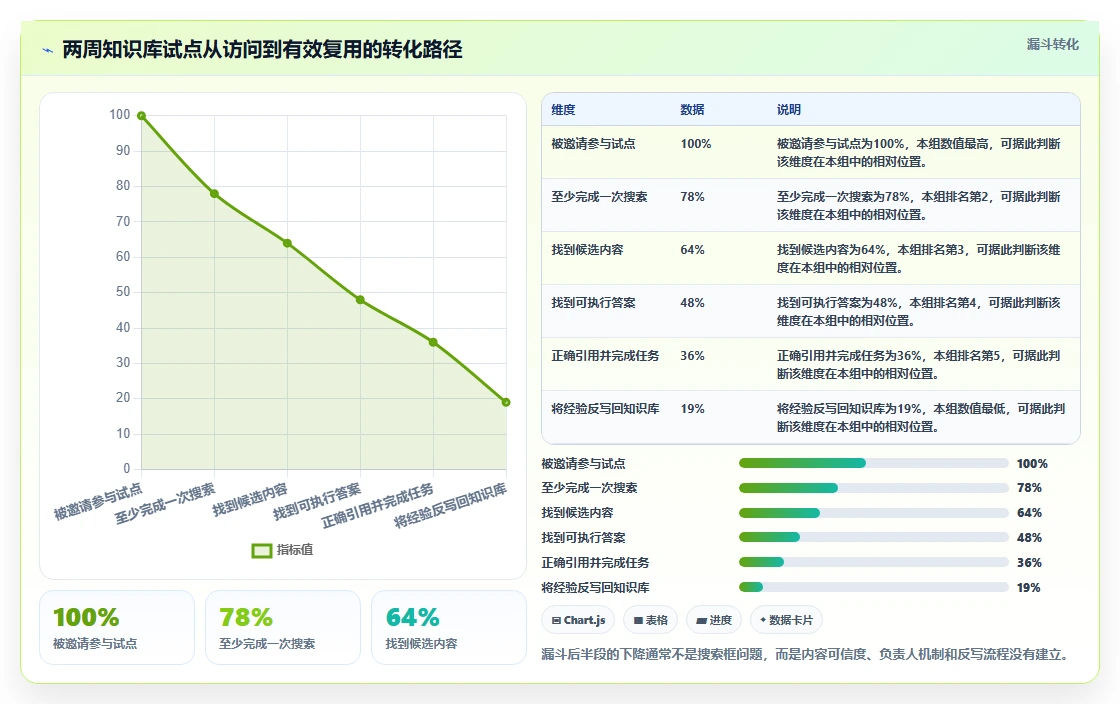The height and width of the screenshot is (704, 1120).
Task: Select the 表格 chip
Action: (651, 620)
